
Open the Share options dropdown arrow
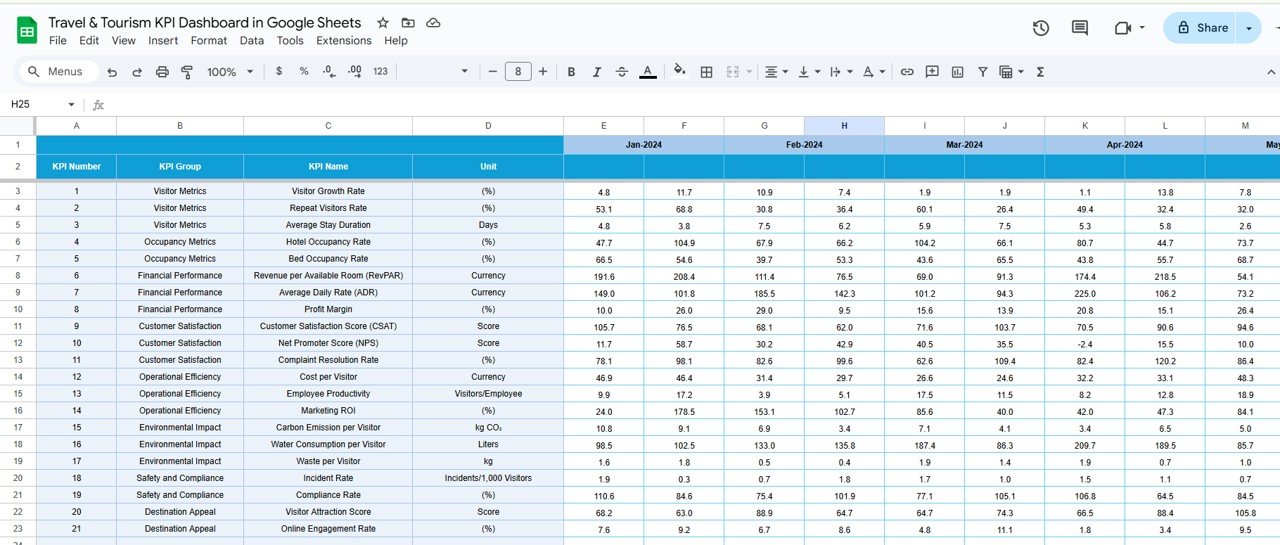coord(1248,28)
